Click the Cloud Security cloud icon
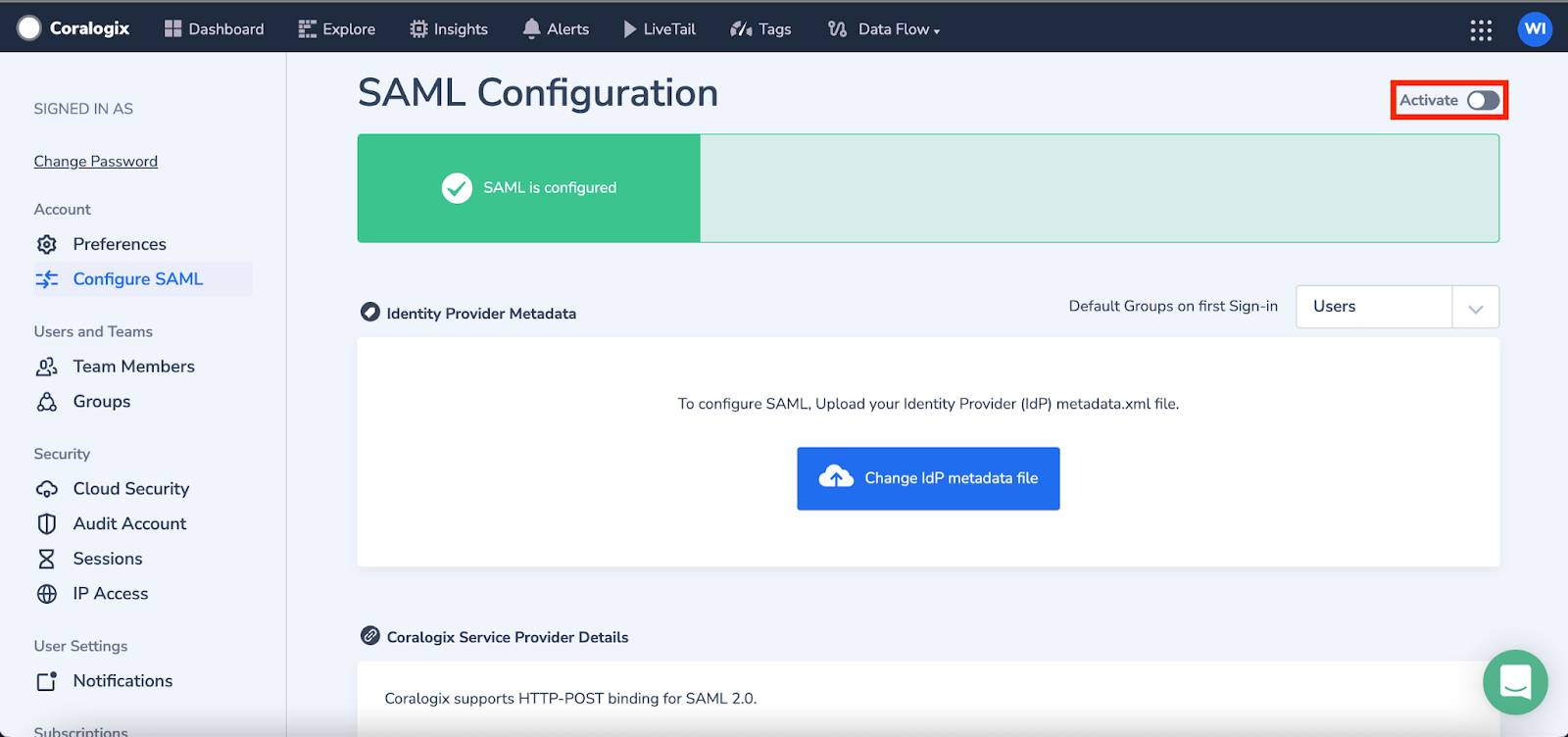Image resolution: width=1568 pixels, height=737 pixels. (x=46, y=489)
